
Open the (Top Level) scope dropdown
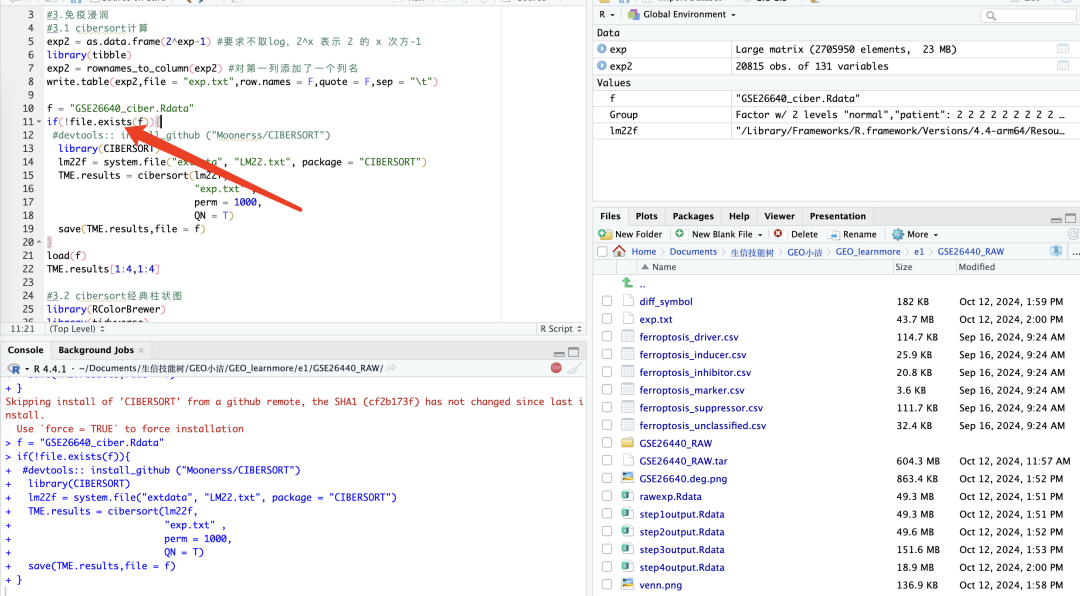coord(76,329)
